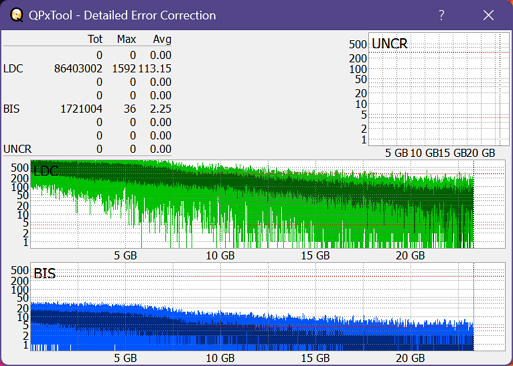Click the QPxTool app icon in title bar
513x366 pixels.
pos(16,15)
